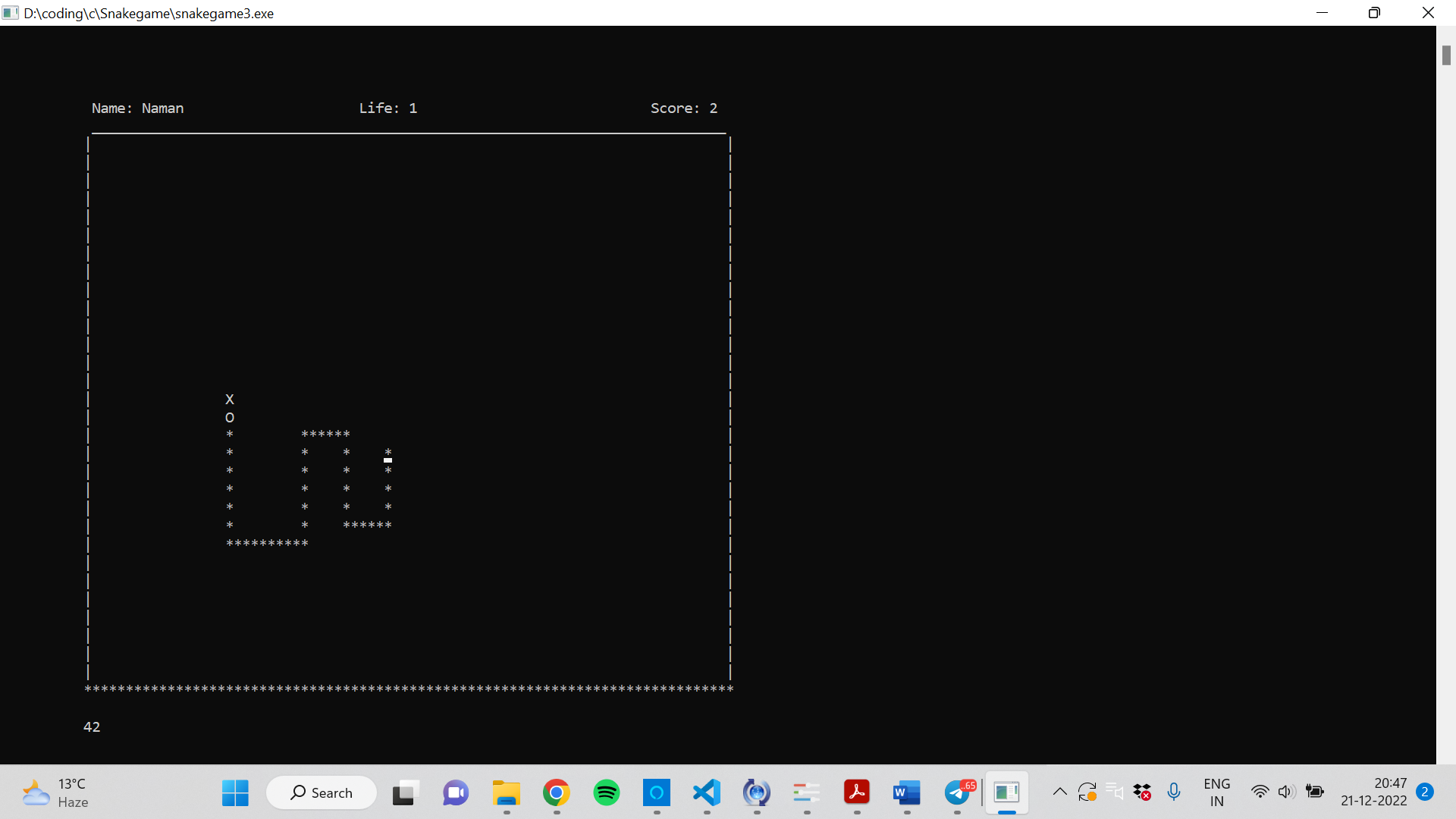The image size is (1456, 819).
Task: Open Spotify from the taskbar
Action: point(606,792)
